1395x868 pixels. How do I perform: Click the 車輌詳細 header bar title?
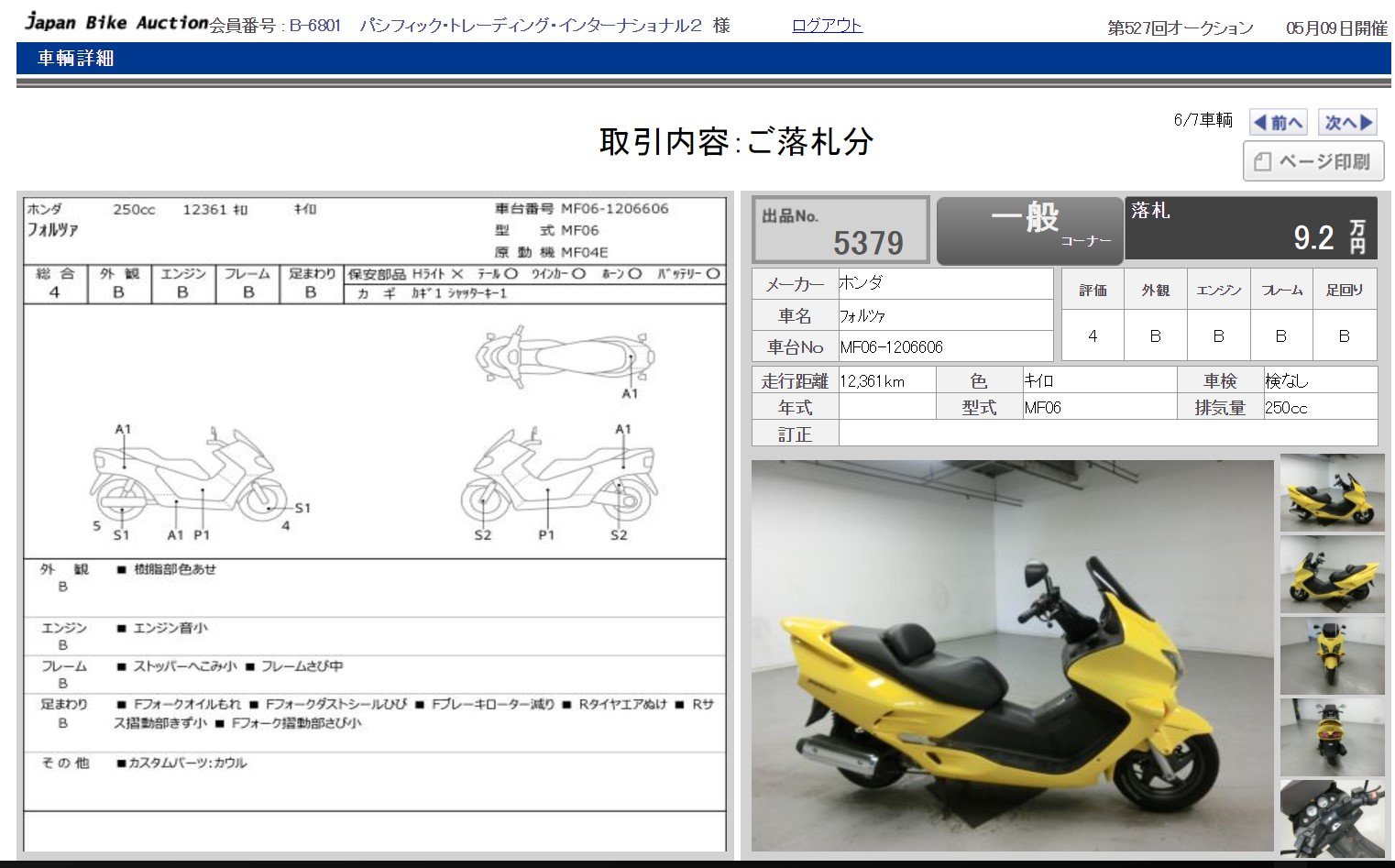tap(76, 59)
